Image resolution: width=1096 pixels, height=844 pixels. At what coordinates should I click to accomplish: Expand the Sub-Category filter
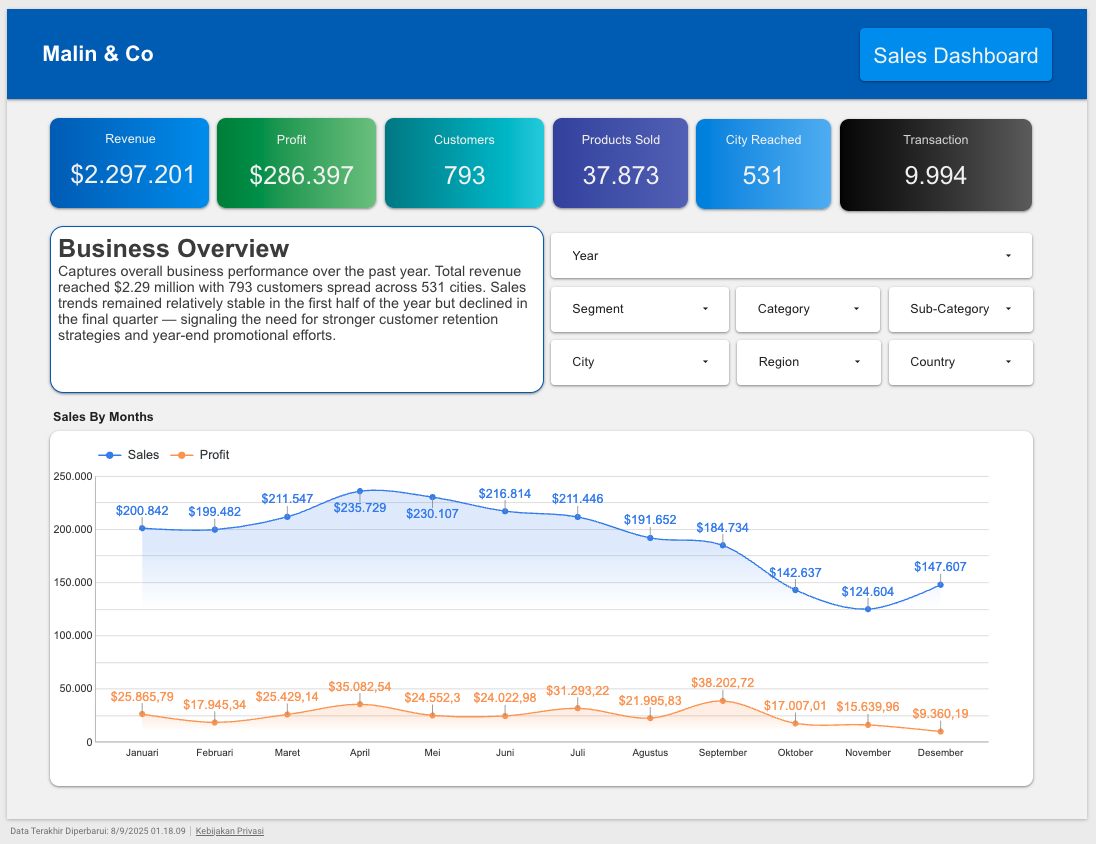(959, 309)
